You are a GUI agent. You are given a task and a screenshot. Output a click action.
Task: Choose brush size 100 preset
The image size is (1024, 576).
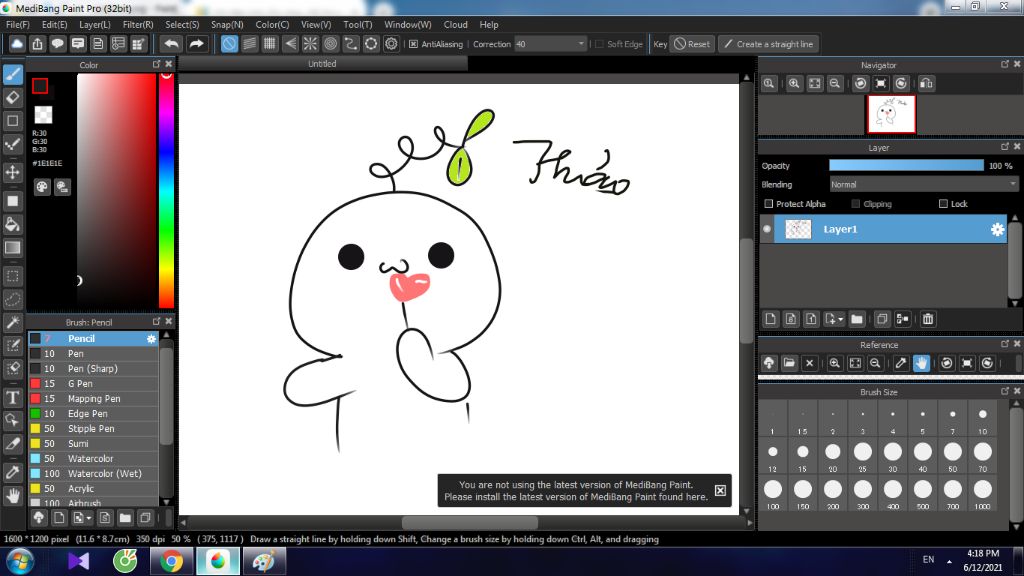[773, 493]
